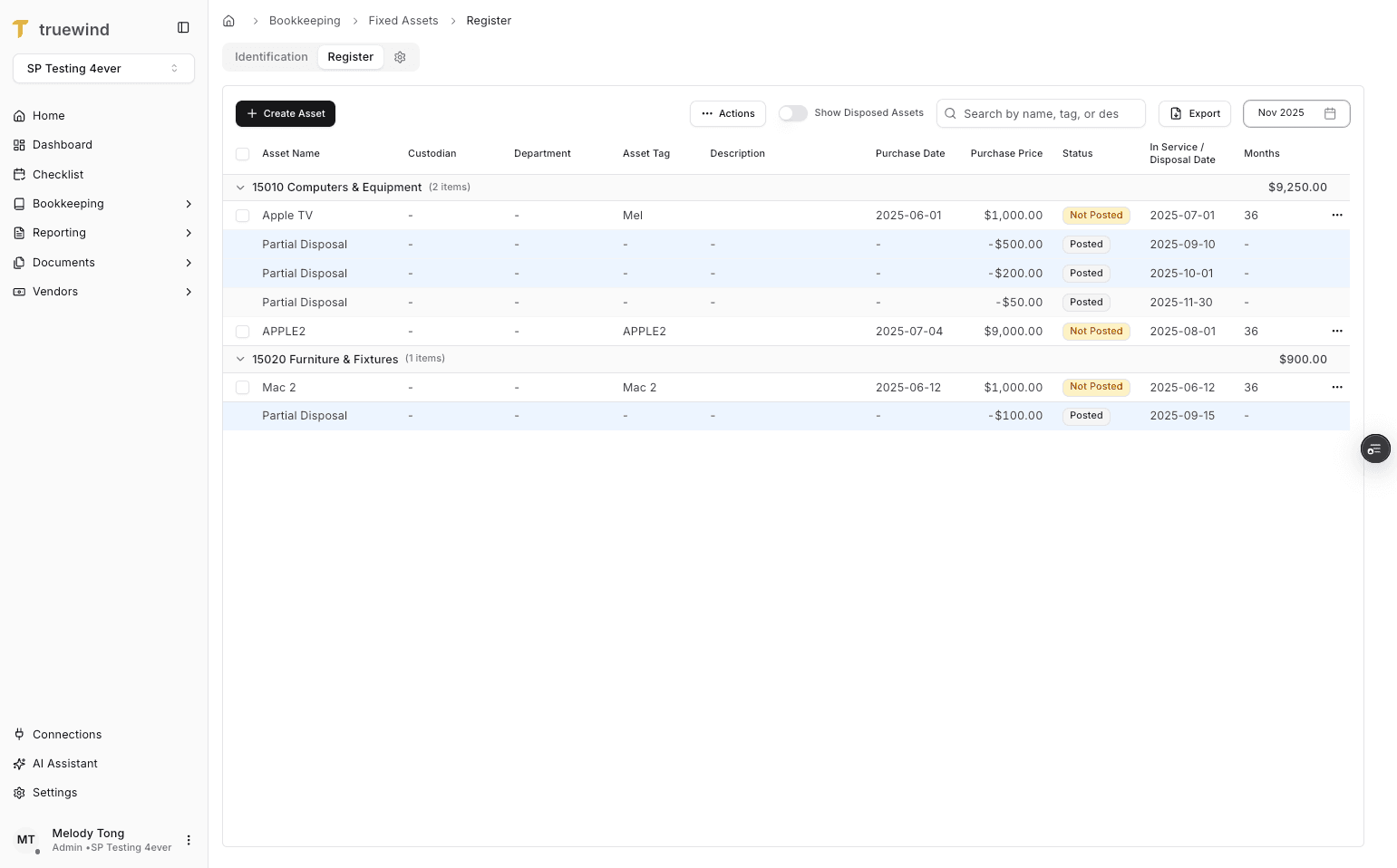
Task: Open the Actions menu
Action: point(727,113)
